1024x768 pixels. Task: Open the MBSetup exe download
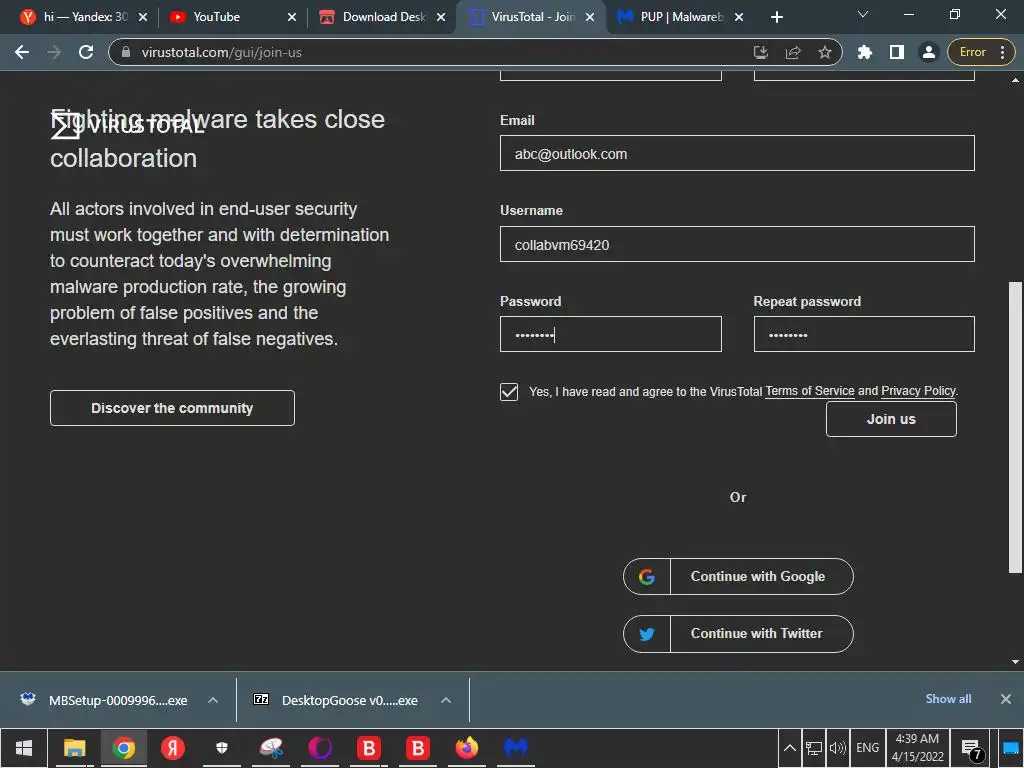[x=118, y=700]
